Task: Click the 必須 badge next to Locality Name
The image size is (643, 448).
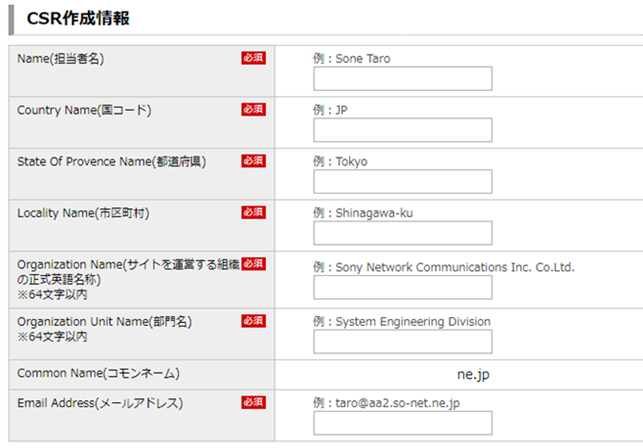Action: click(x=253, y=212)
